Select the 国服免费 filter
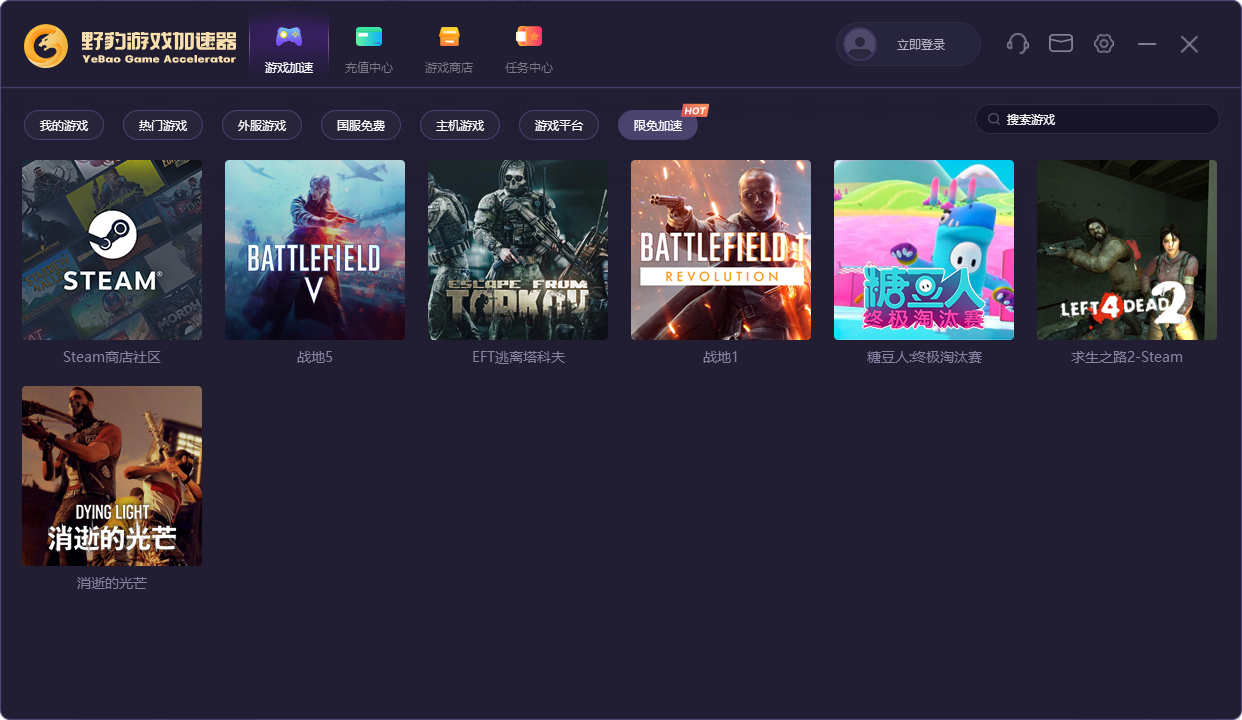This screenshot has width=1242, height=720. pos(361,125)
